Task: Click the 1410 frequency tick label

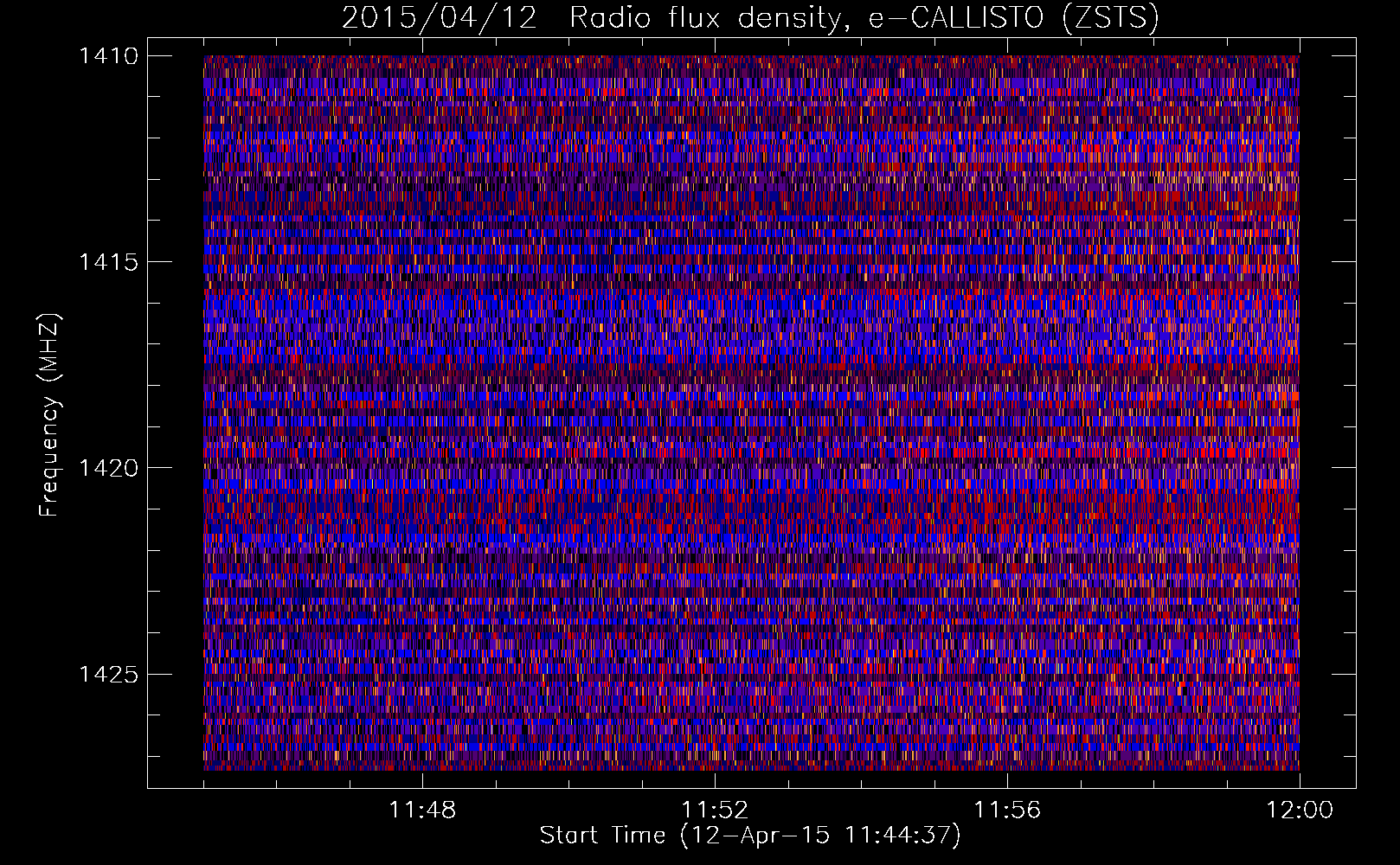Action: [108, 56]
